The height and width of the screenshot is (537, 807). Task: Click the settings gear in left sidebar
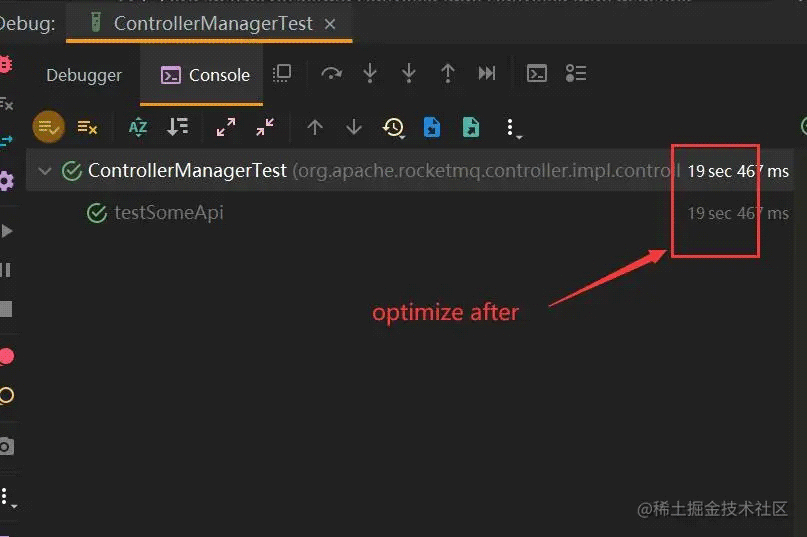[6, 181]
